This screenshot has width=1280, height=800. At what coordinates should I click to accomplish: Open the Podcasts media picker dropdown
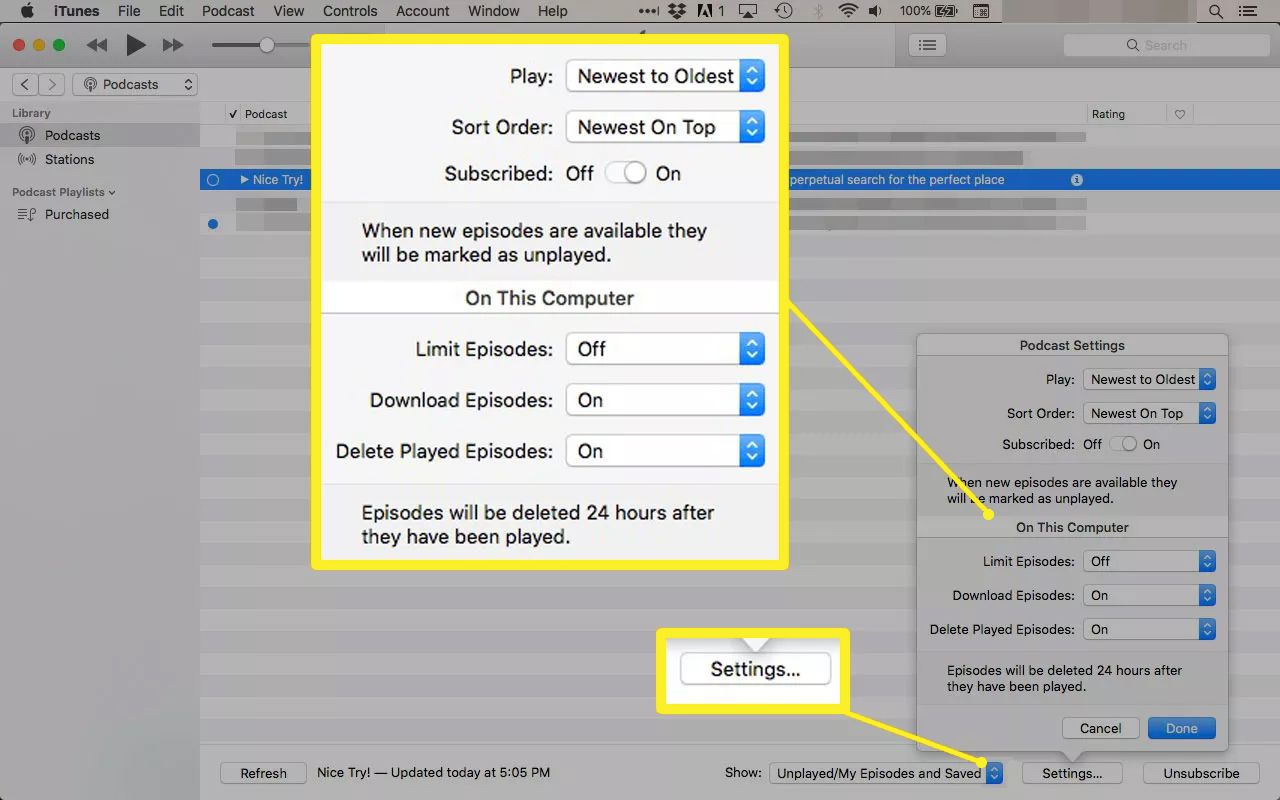[x=135, y=85]
